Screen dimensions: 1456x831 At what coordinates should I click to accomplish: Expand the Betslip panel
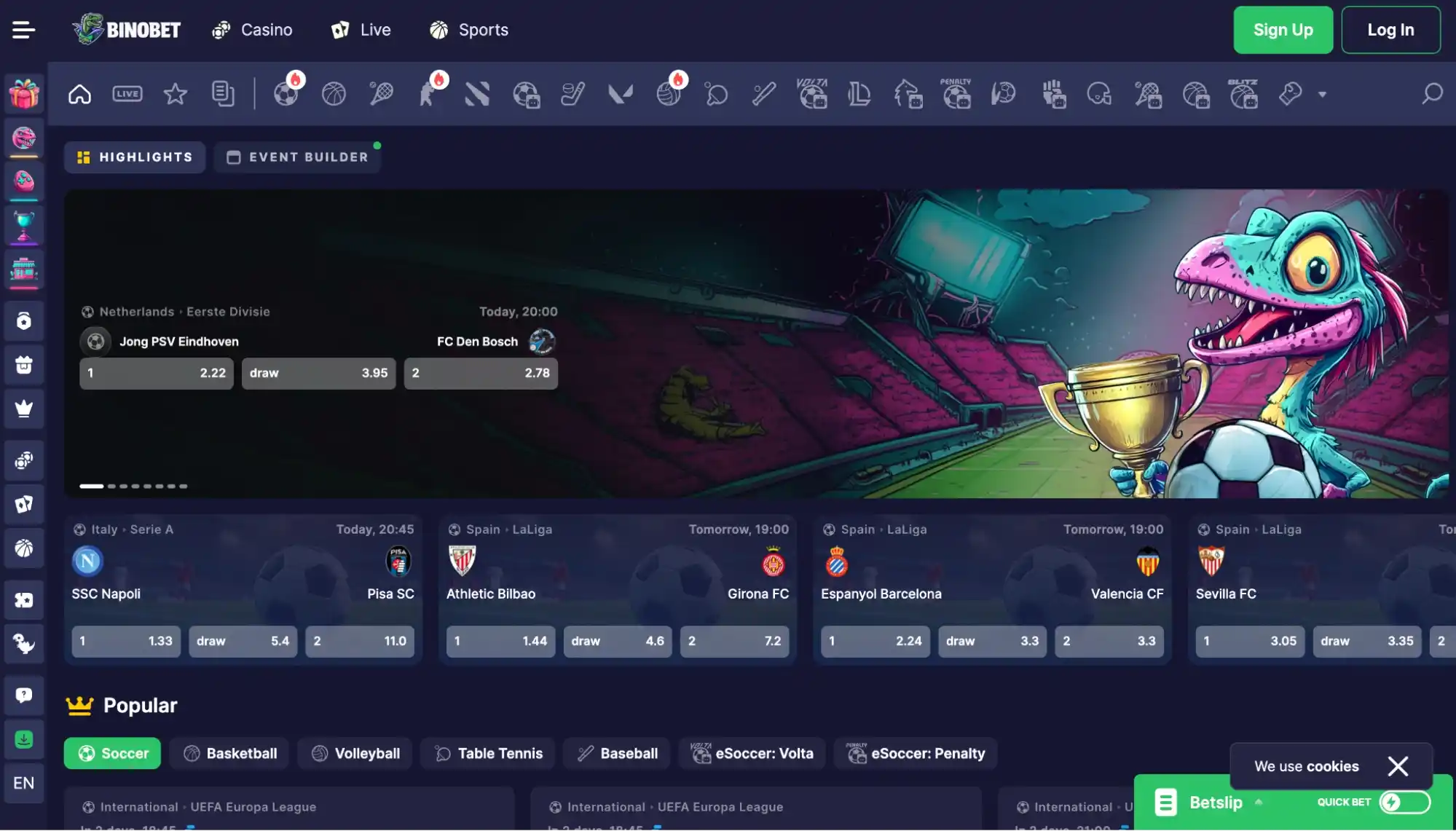coord(1215,802)
